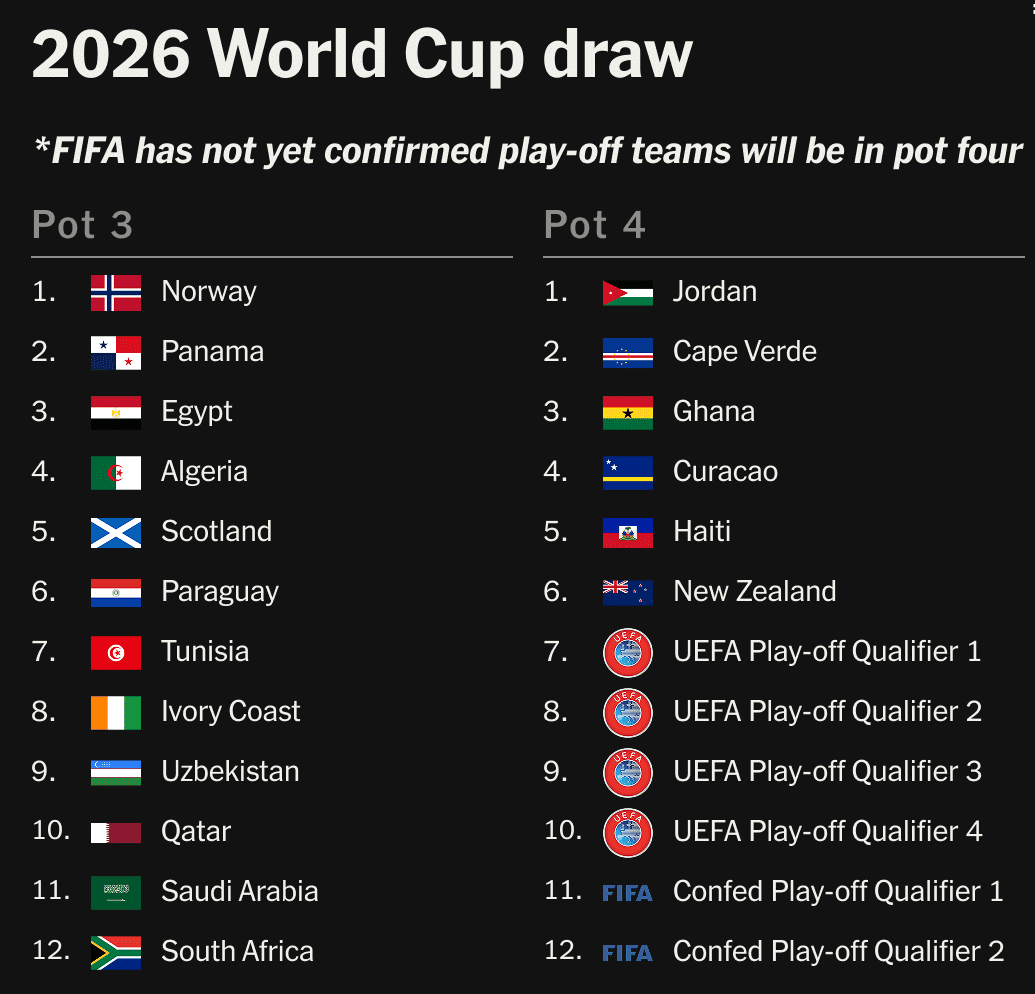The width and height of the screenshot is (1035, 994).
Task: Select the Uzbekistan team name
Action: pyautogui.click(x=230, y=771)
